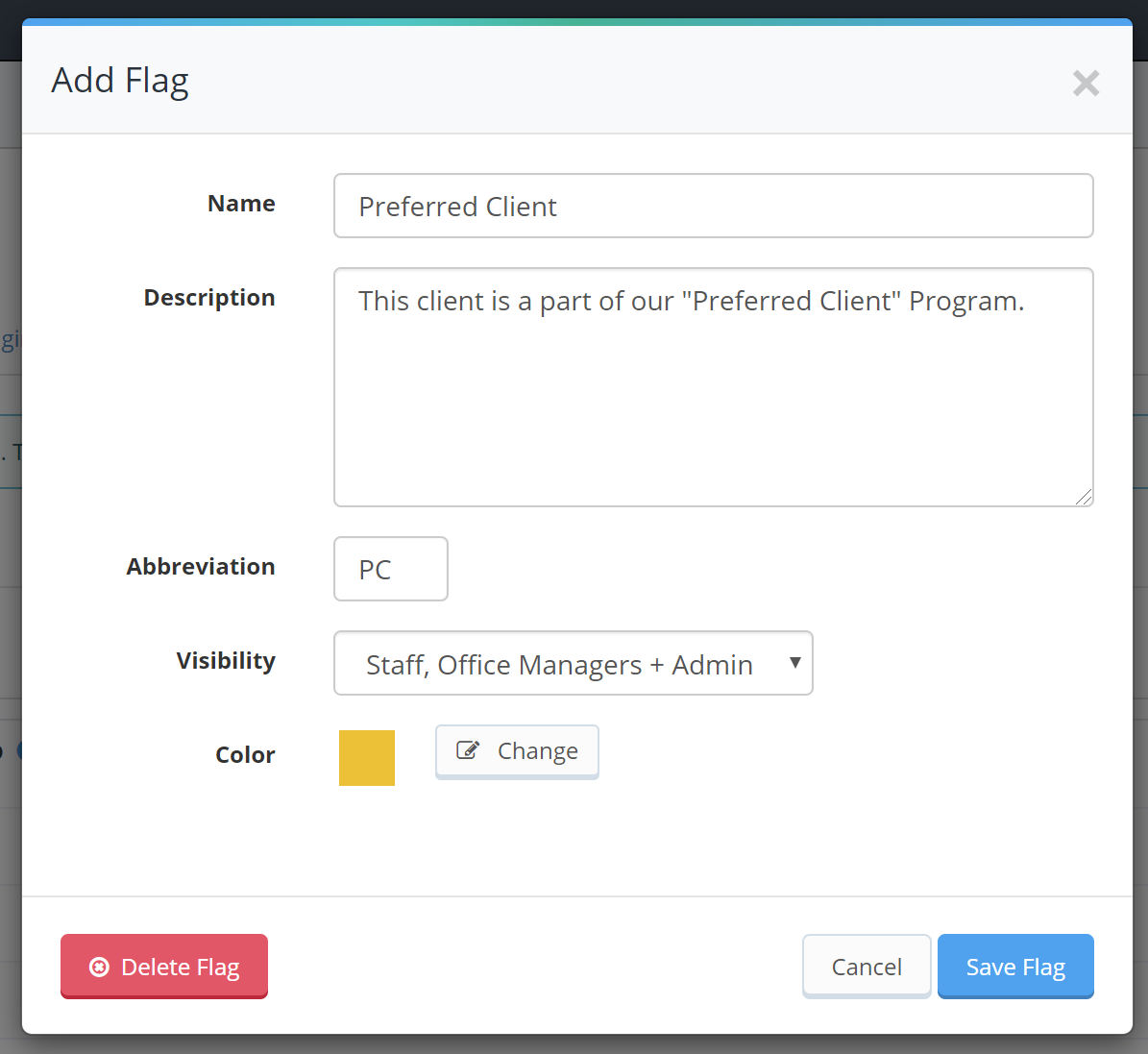This screenshot has height=1054, width=1148.
Task: Open the Visibility dropdown
Action: [573, 663]
